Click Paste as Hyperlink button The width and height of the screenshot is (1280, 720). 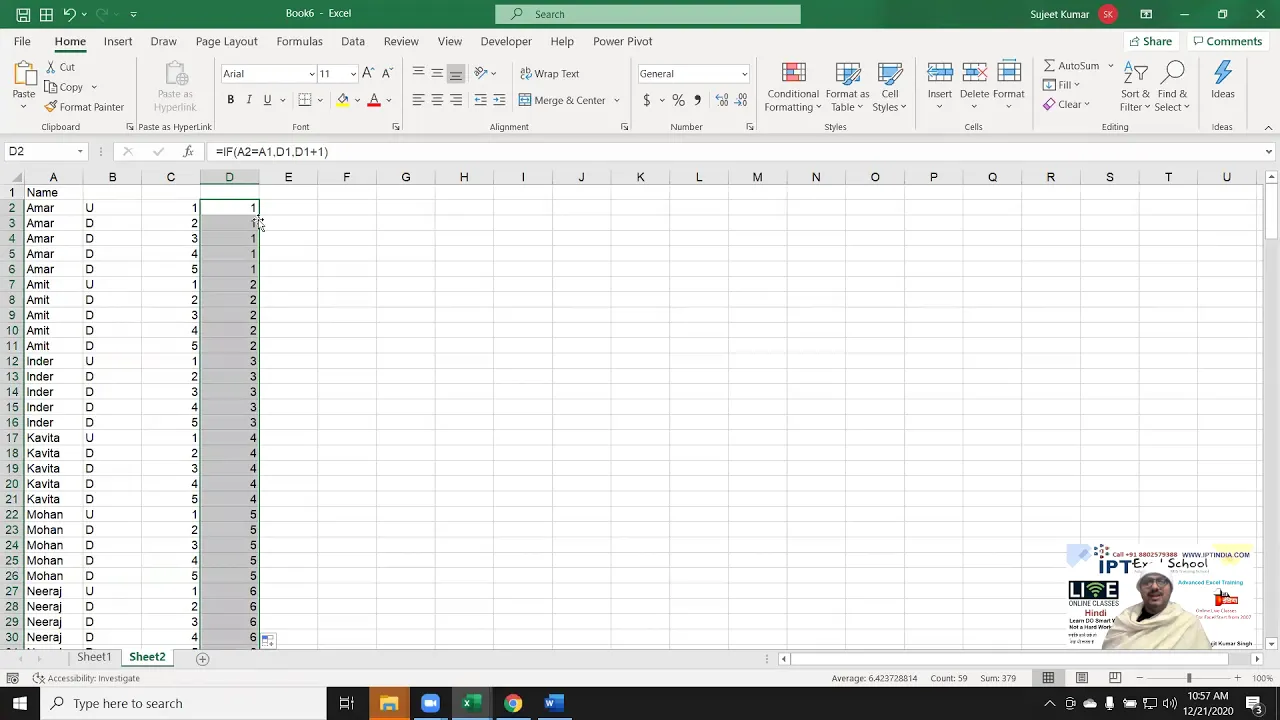(175, 86)
